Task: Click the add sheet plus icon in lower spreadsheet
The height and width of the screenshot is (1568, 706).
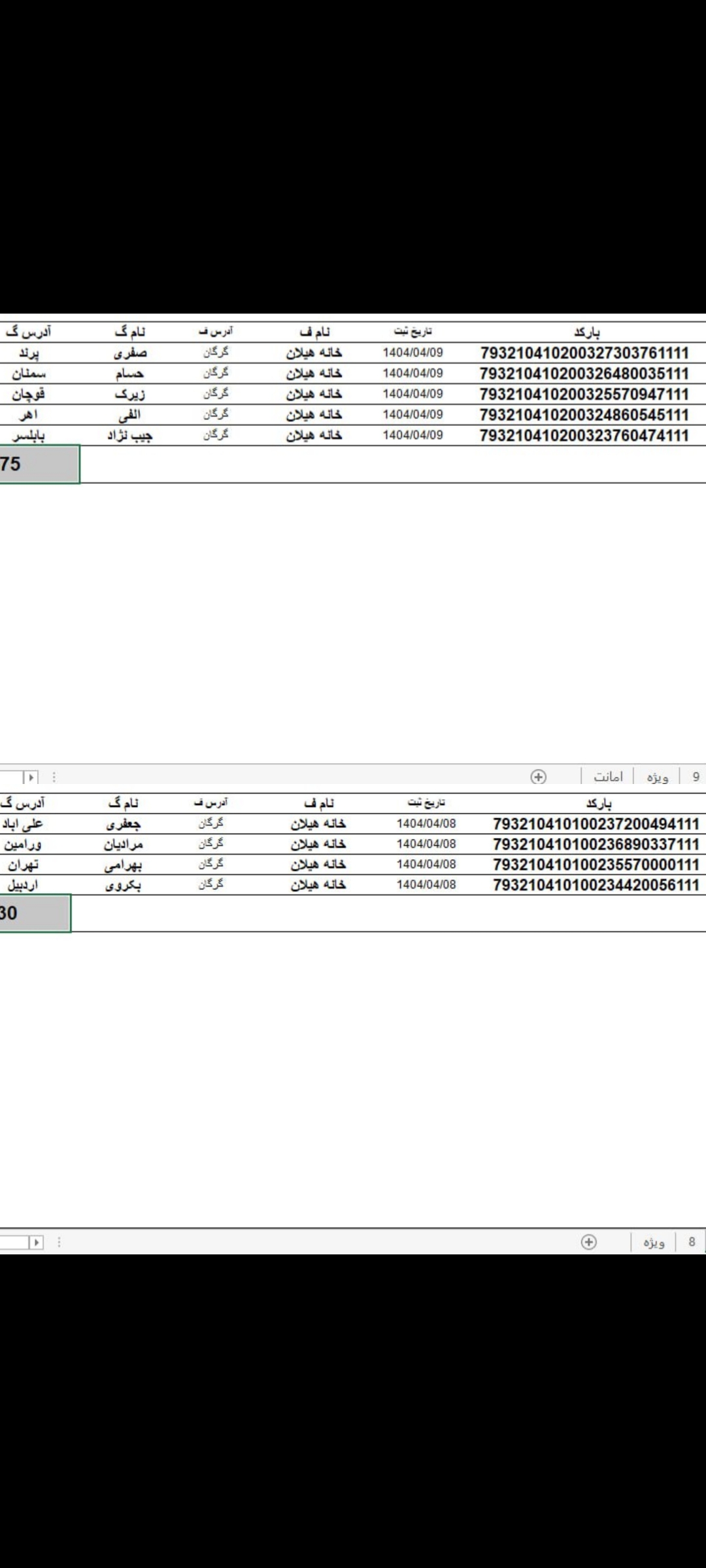Action: point(588,1242)
